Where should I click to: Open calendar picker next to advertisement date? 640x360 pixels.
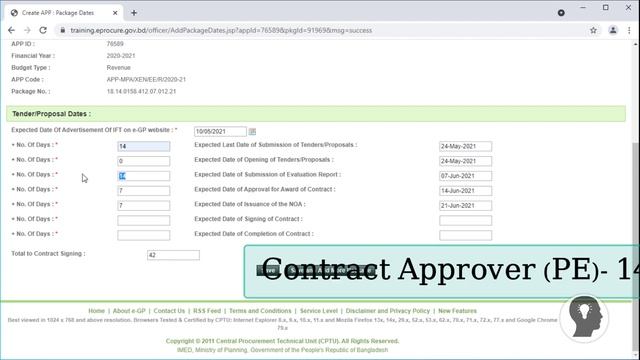pos(252,131)
